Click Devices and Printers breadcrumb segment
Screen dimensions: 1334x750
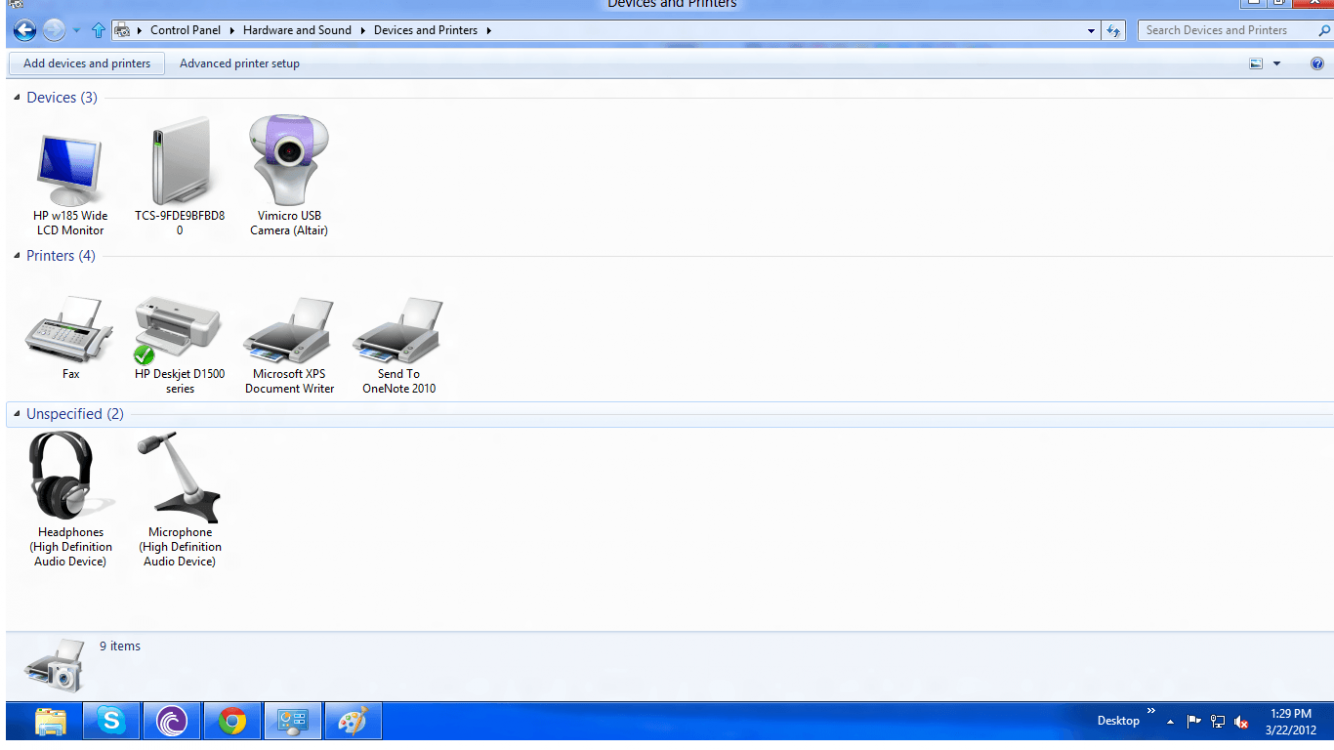point(426,30)
